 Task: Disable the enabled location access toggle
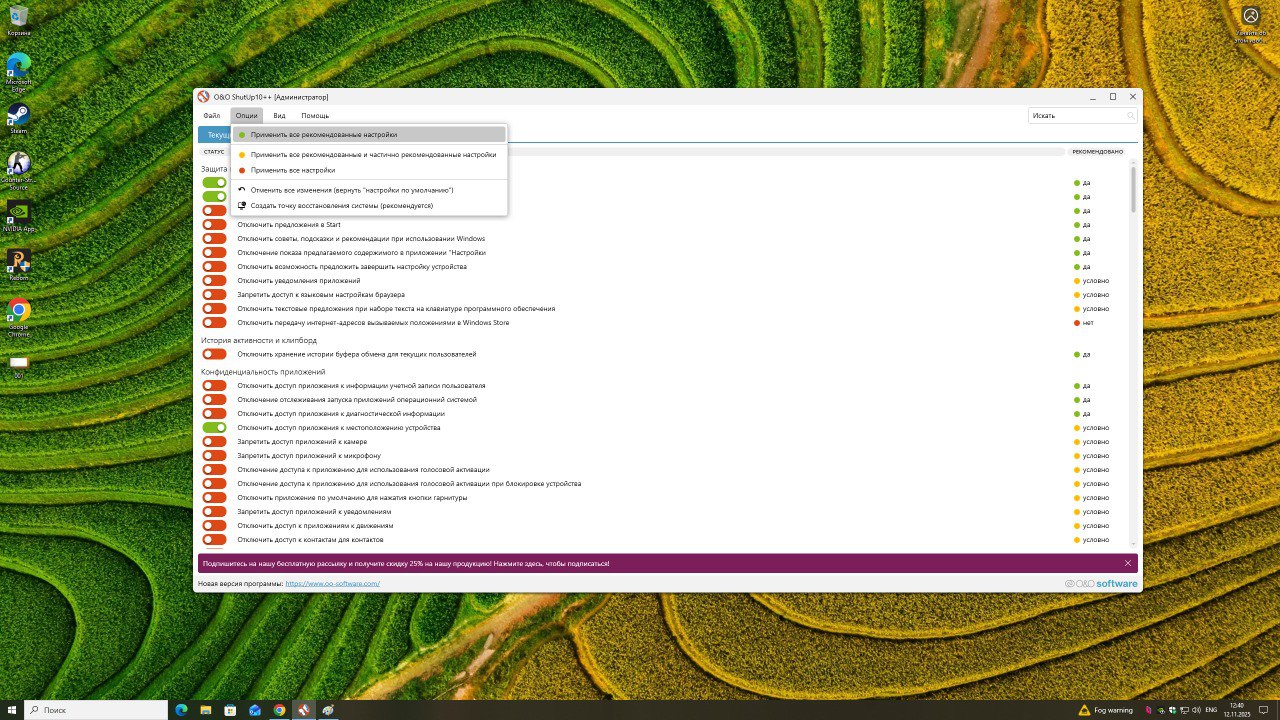click(214, 428)
